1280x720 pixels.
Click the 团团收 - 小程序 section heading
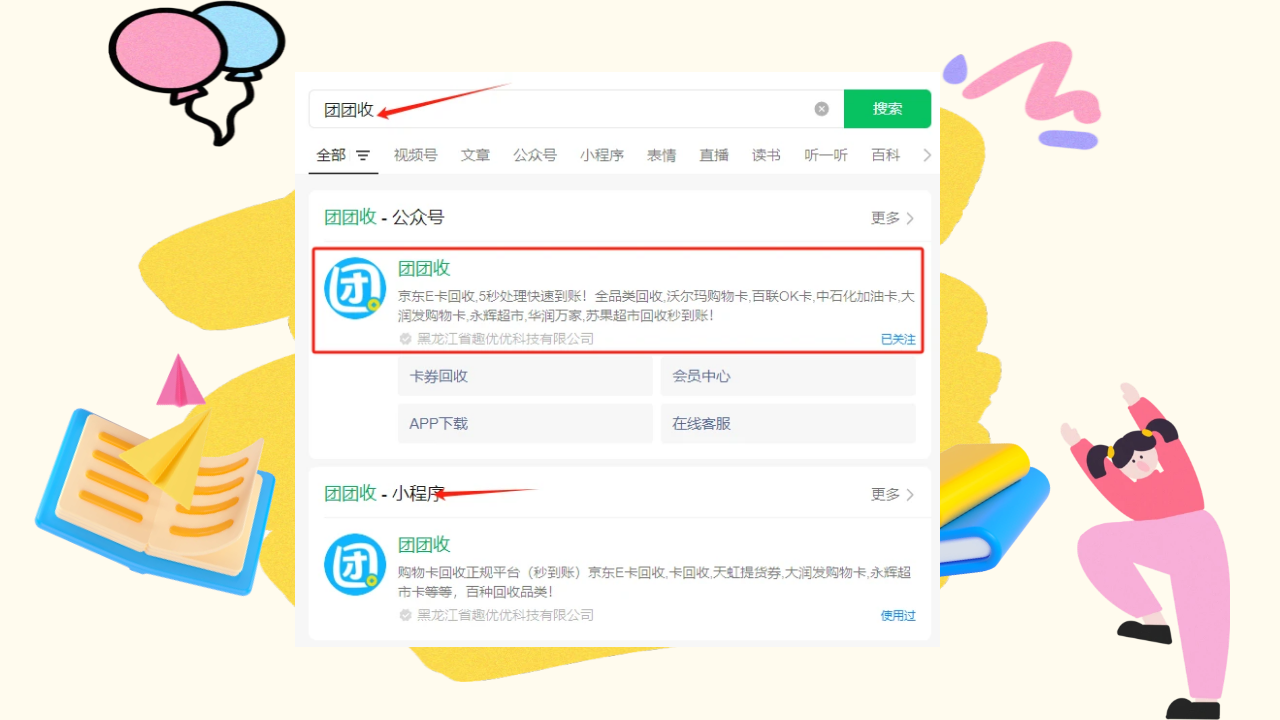[384, 493]
